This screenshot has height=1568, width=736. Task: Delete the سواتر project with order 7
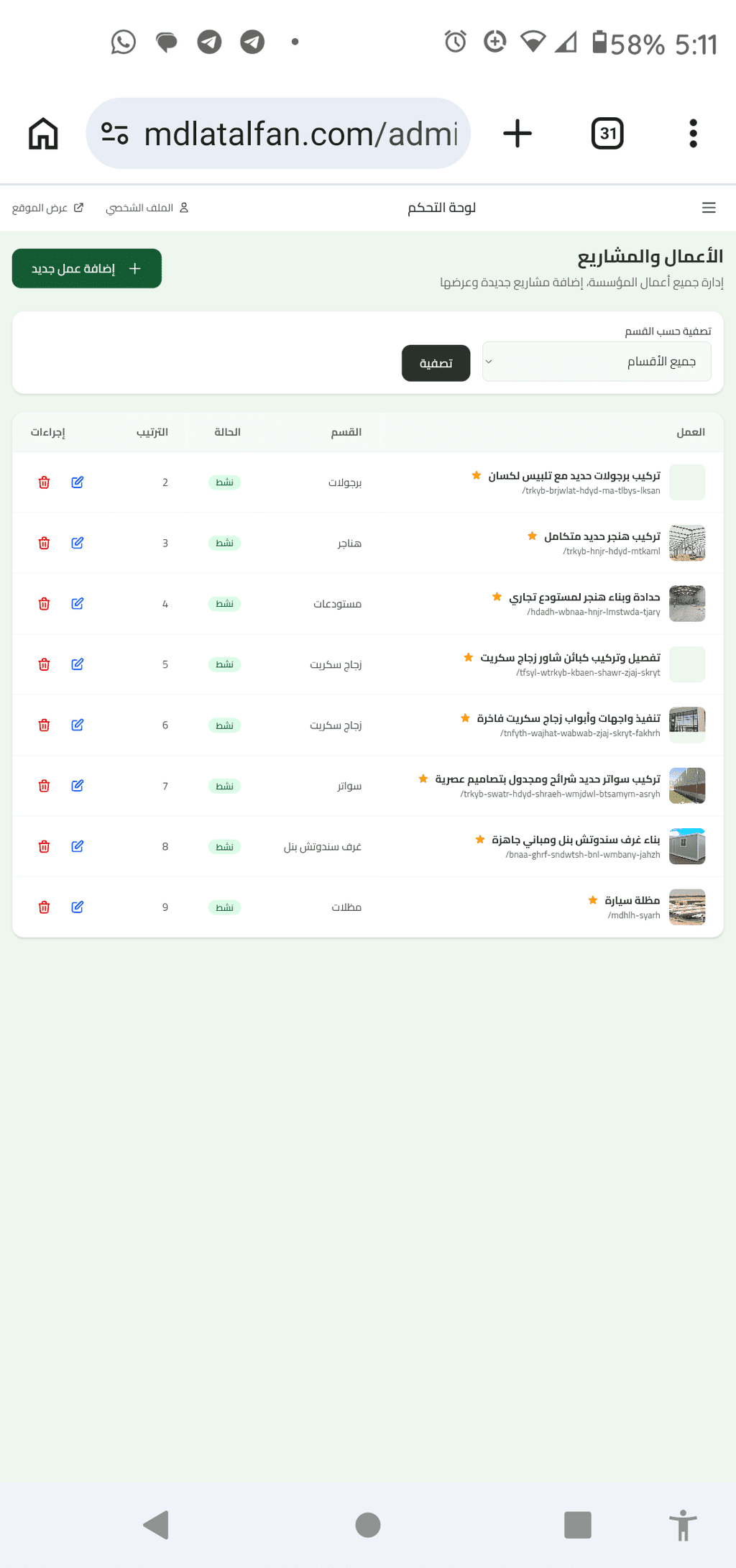(44, 786)
